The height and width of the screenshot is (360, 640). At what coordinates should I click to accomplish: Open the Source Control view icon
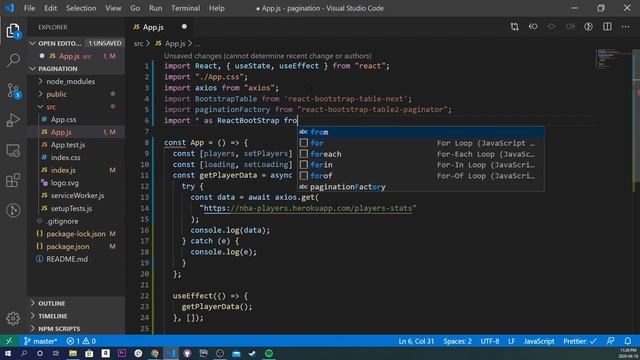[x=13, y=91]
